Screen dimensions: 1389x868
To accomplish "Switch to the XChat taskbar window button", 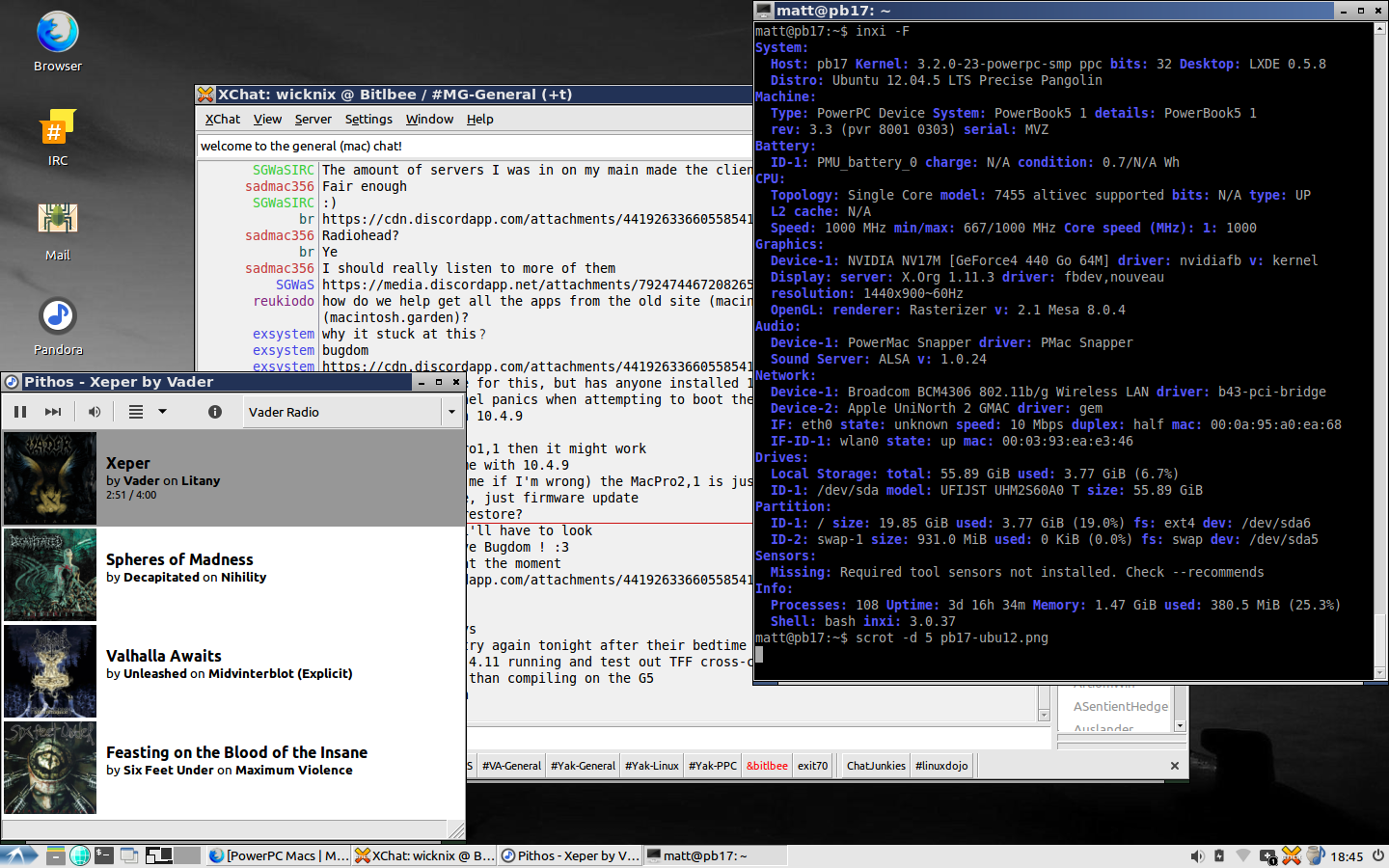I will coord(424,855).
